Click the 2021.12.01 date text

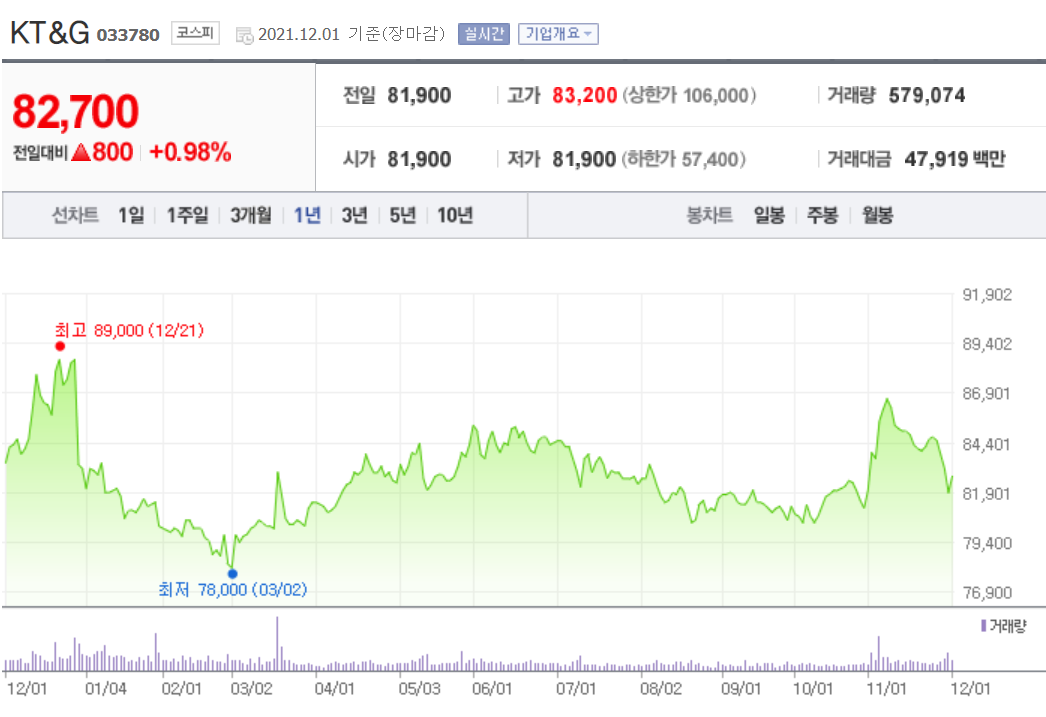click(x=299, y=34)
